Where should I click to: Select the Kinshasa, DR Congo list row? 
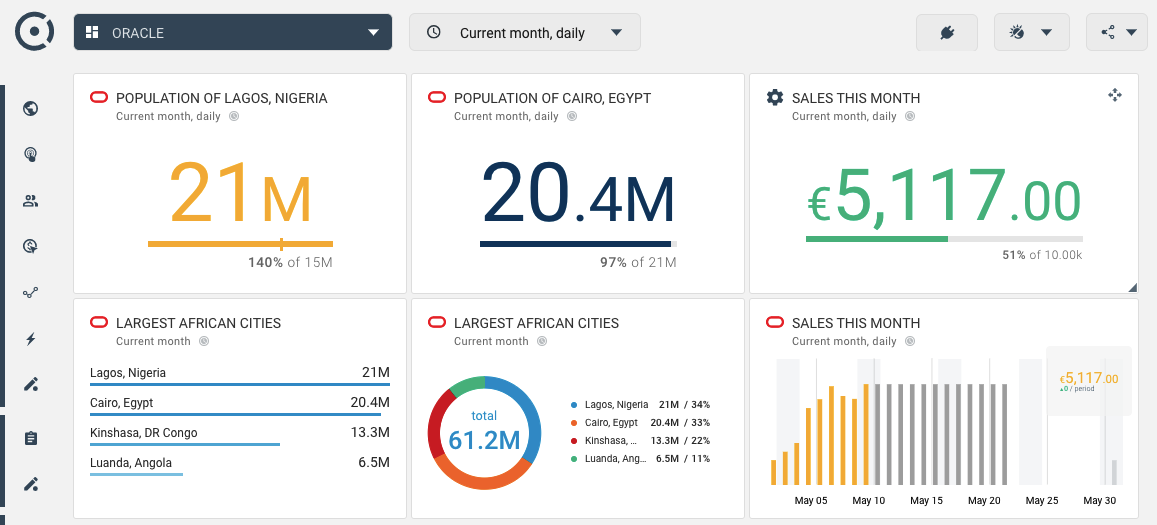tap(240, 434)
